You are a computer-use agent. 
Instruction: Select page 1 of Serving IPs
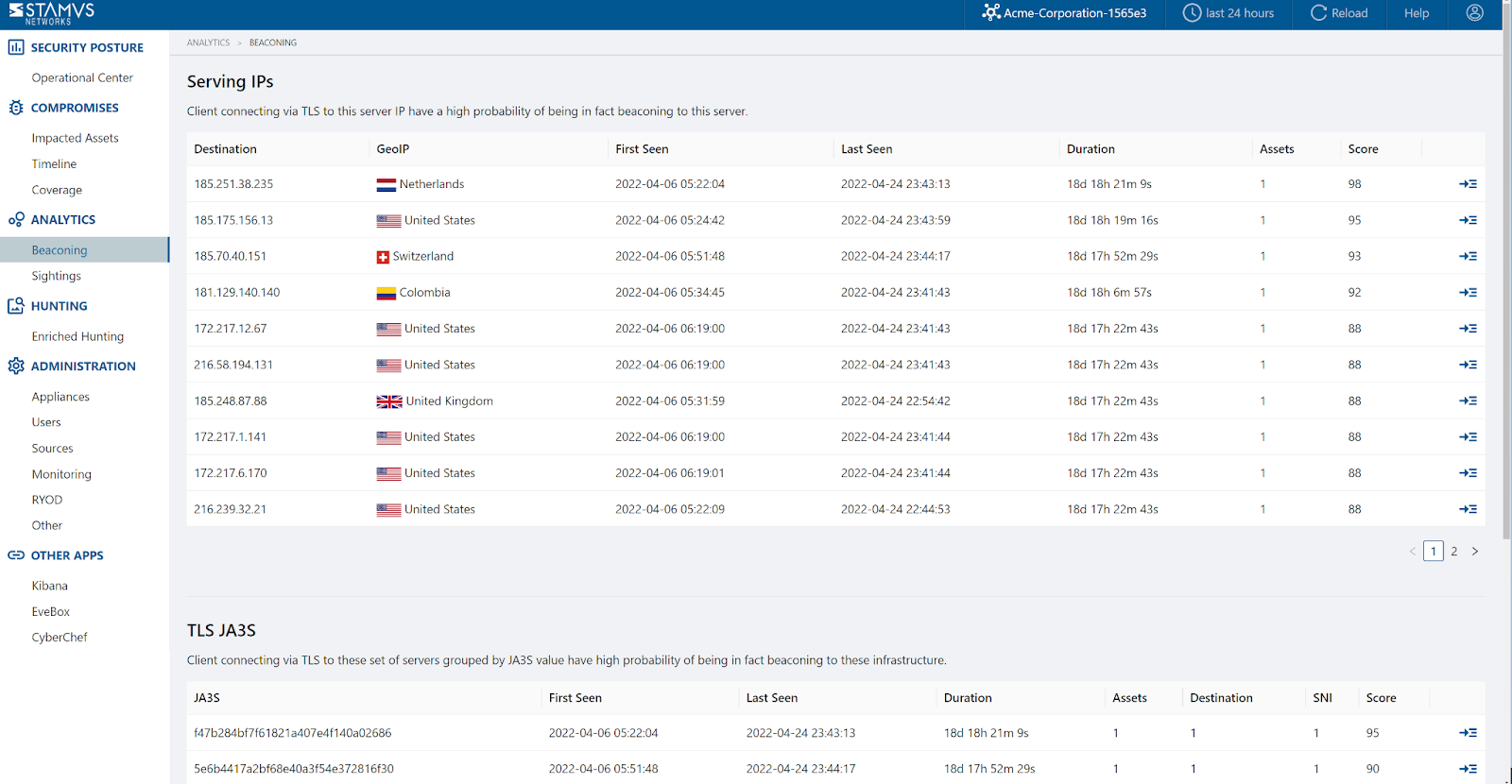(1434, 552)
